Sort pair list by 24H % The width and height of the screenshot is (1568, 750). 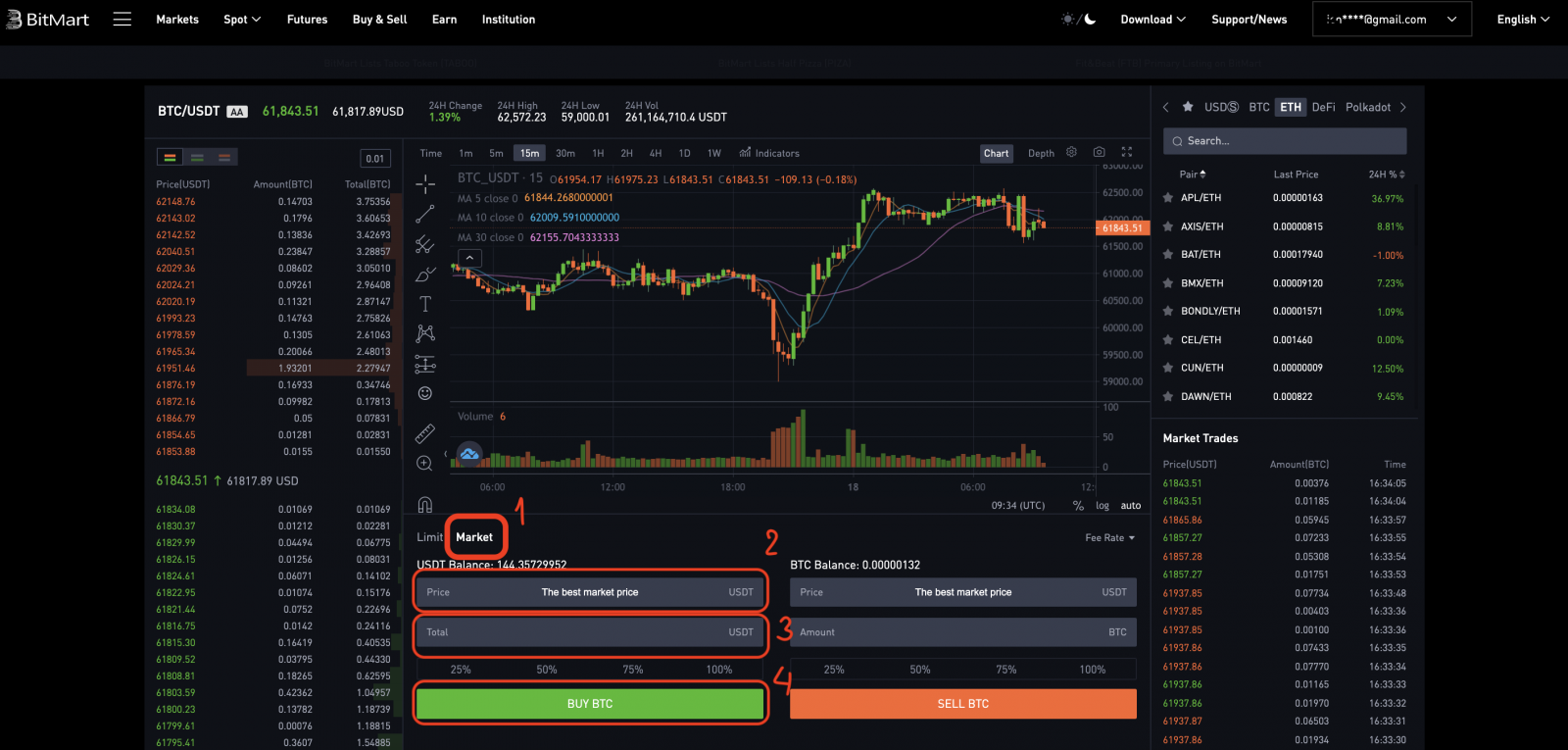tap(1387, 175)
